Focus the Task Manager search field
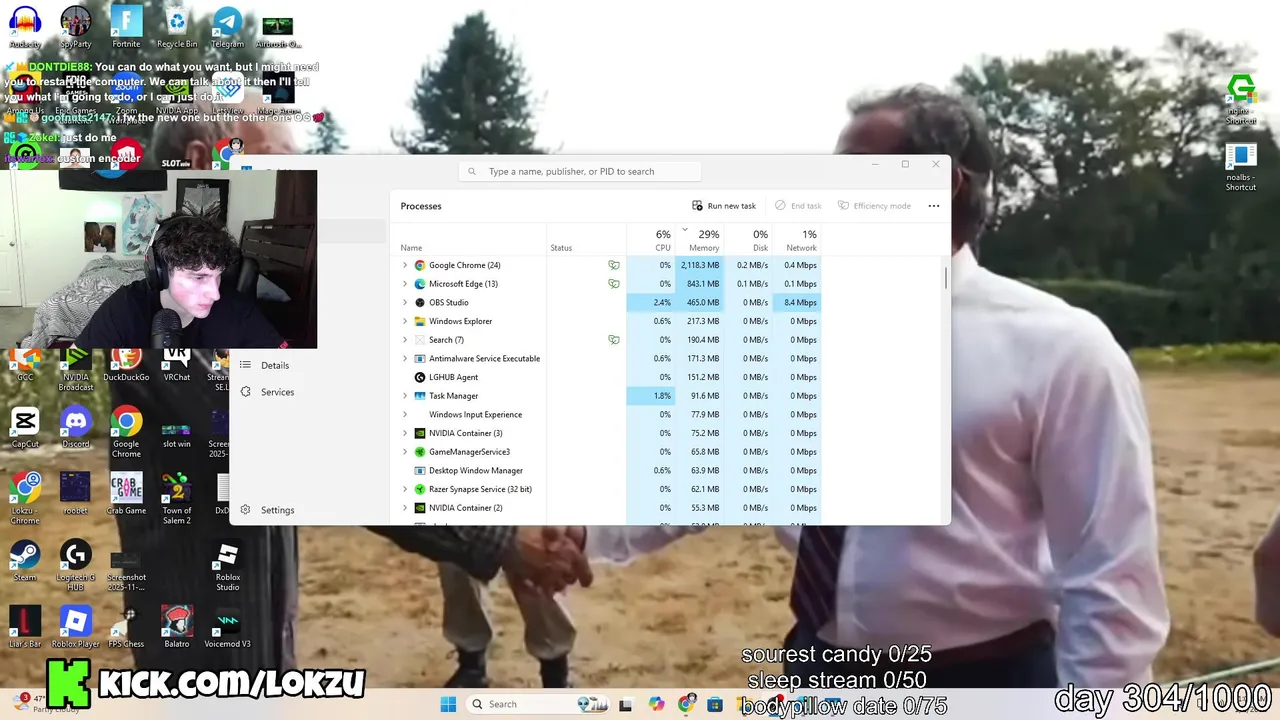Viewport: 1280px width, 720px height. 580,171
